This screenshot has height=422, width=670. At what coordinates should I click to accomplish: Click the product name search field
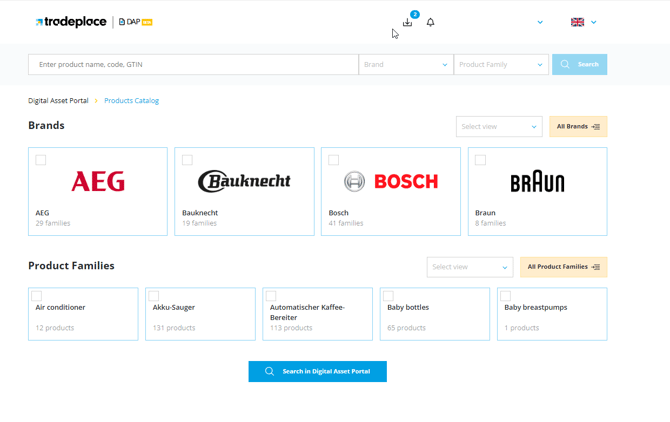click(193, 64)
